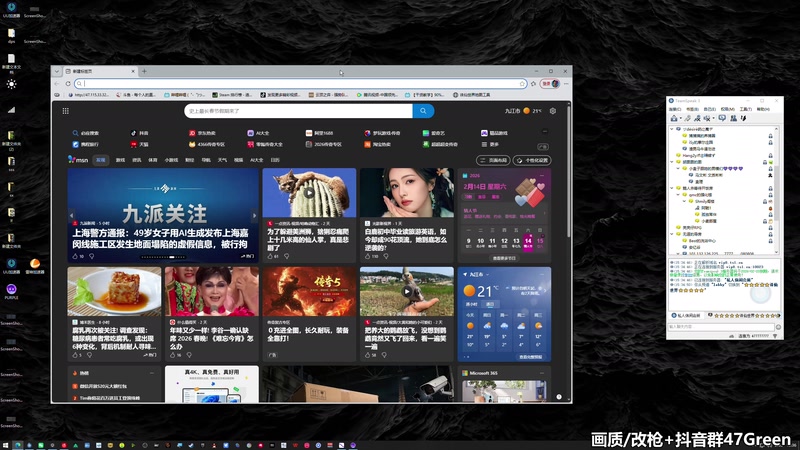Collapse the Shmily channel tree node
Image resolution: width=800 pixels, height=450 pixels.
(x=684, y=201)
